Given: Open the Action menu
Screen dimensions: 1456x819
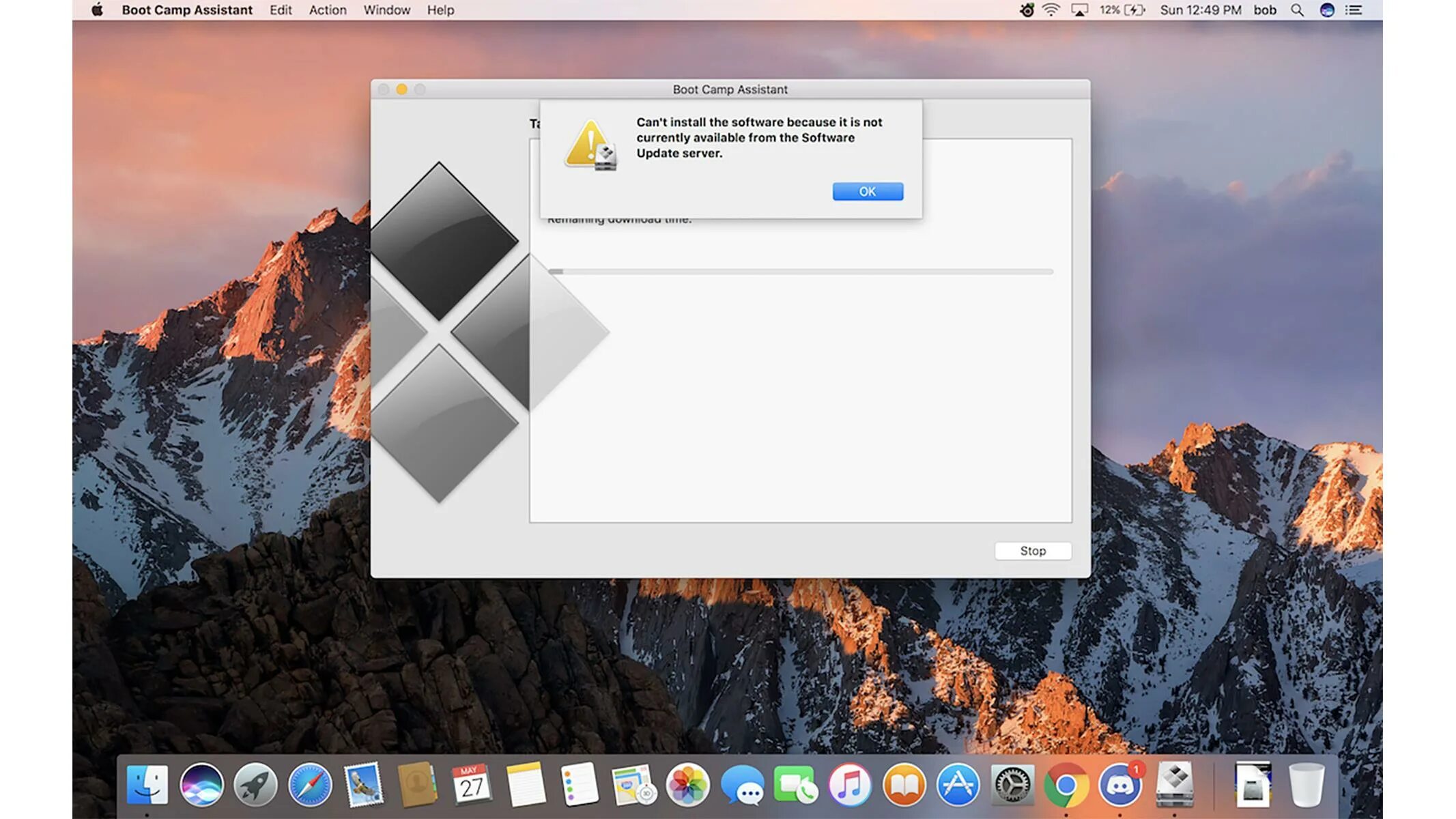Looking at the screenshot, I should click(328, 10).
